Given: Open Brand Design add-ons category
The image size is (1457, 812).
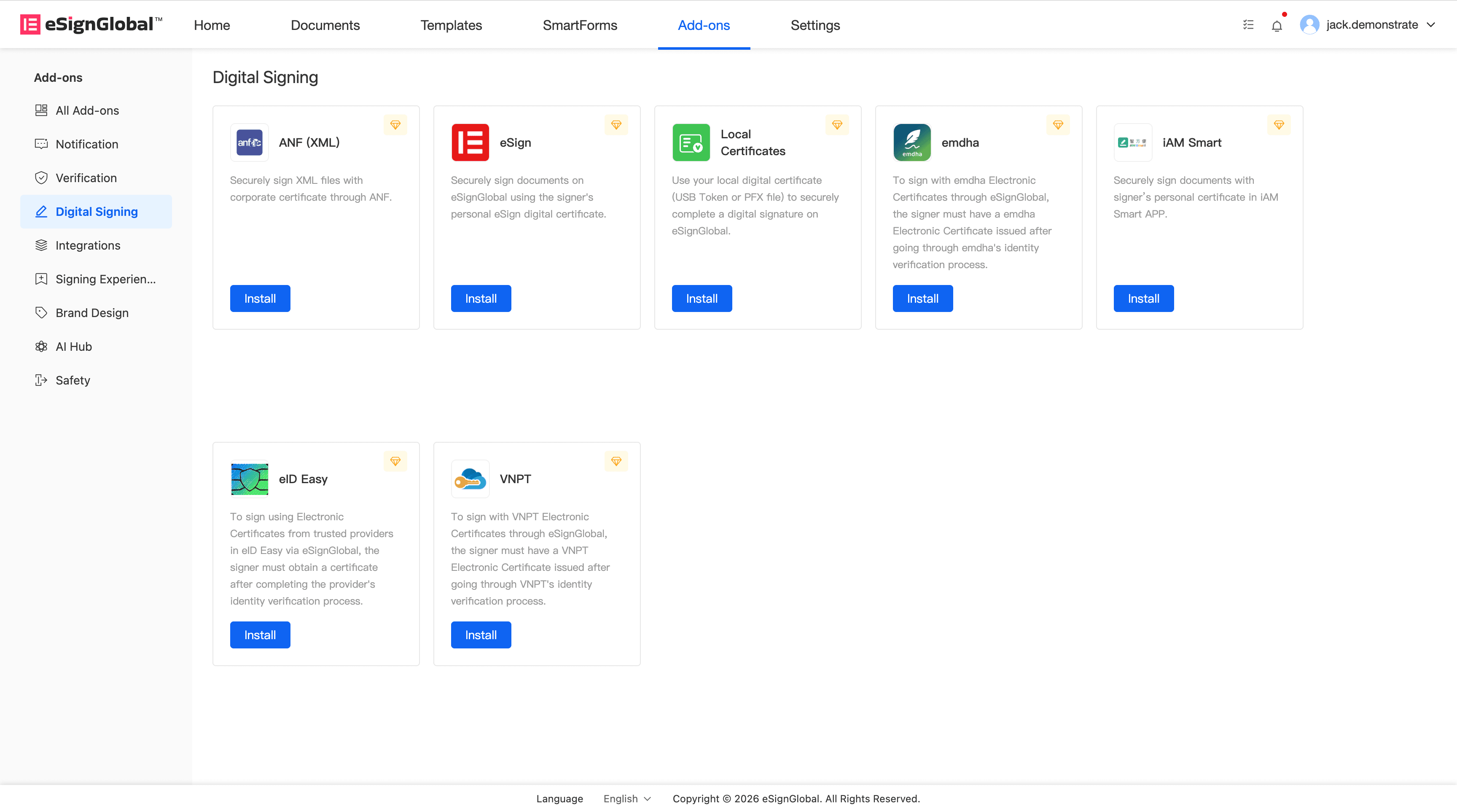Looking at the screenshot, I should click(x=96, y=313).
